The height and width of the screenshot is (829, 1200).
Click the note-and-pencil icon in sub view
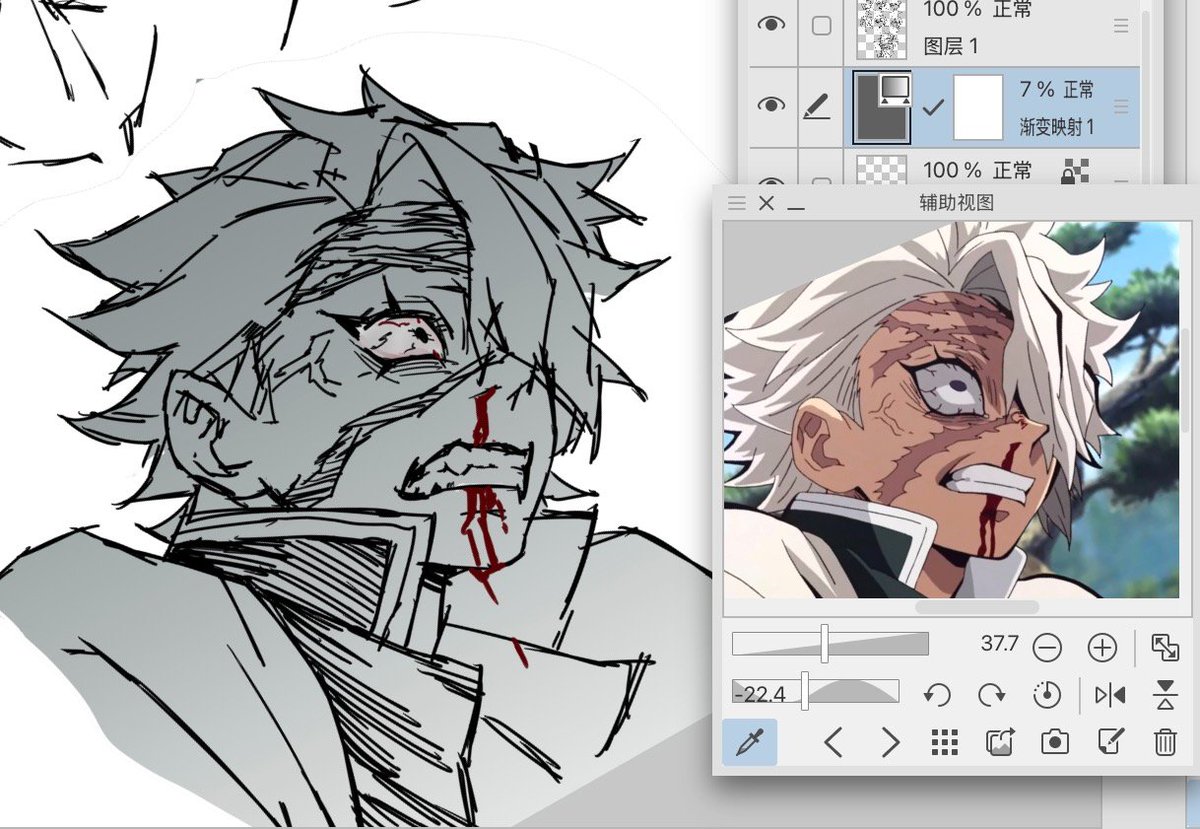point(1110,742)
